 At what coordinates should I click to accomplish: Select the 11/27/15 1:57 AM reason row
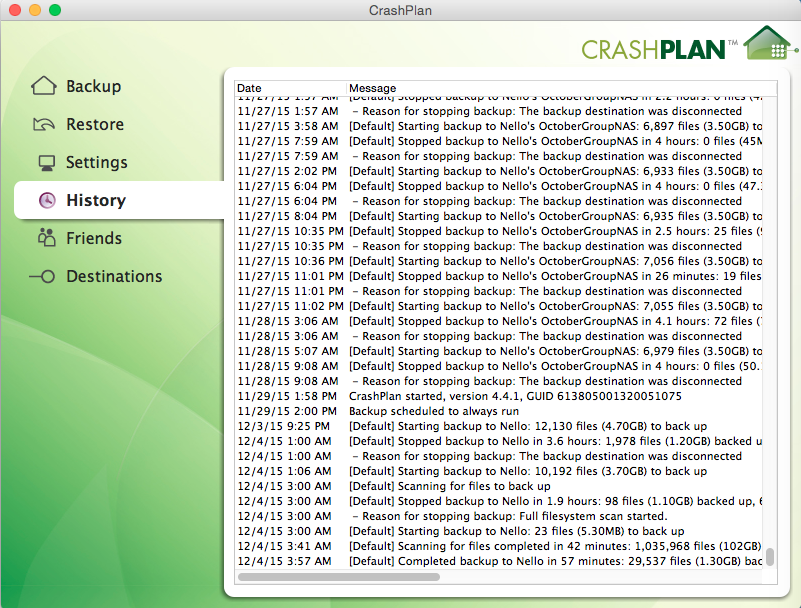(x=499, y=111)
